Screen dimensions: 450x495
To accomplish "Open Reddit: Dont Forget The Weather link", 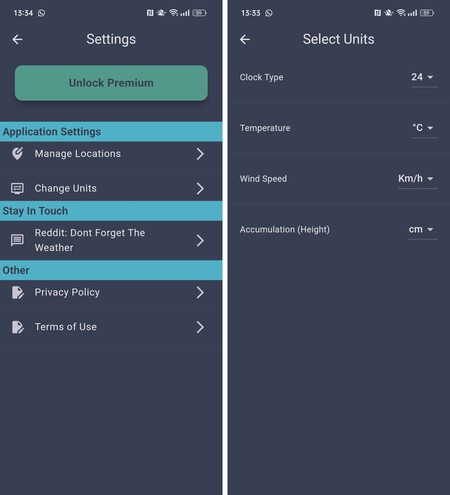I will click(111, 240).
